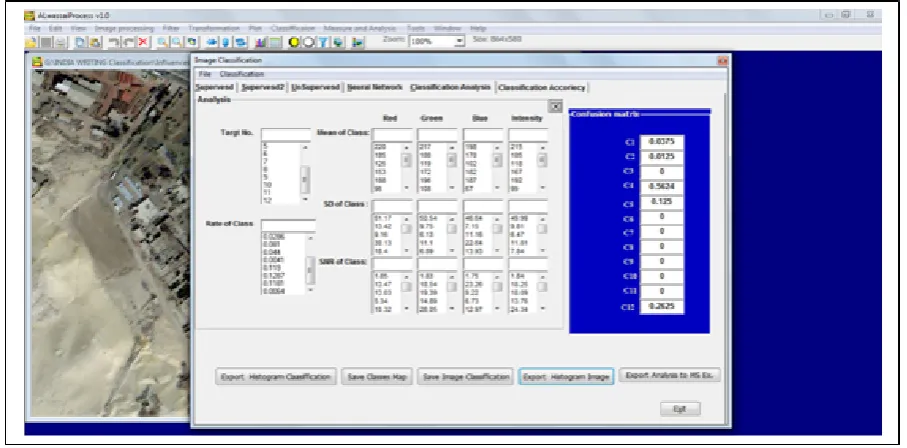Screen dimensions: 907x448
Task: Click the Export Histogram Image button
Action: [566, 376]
